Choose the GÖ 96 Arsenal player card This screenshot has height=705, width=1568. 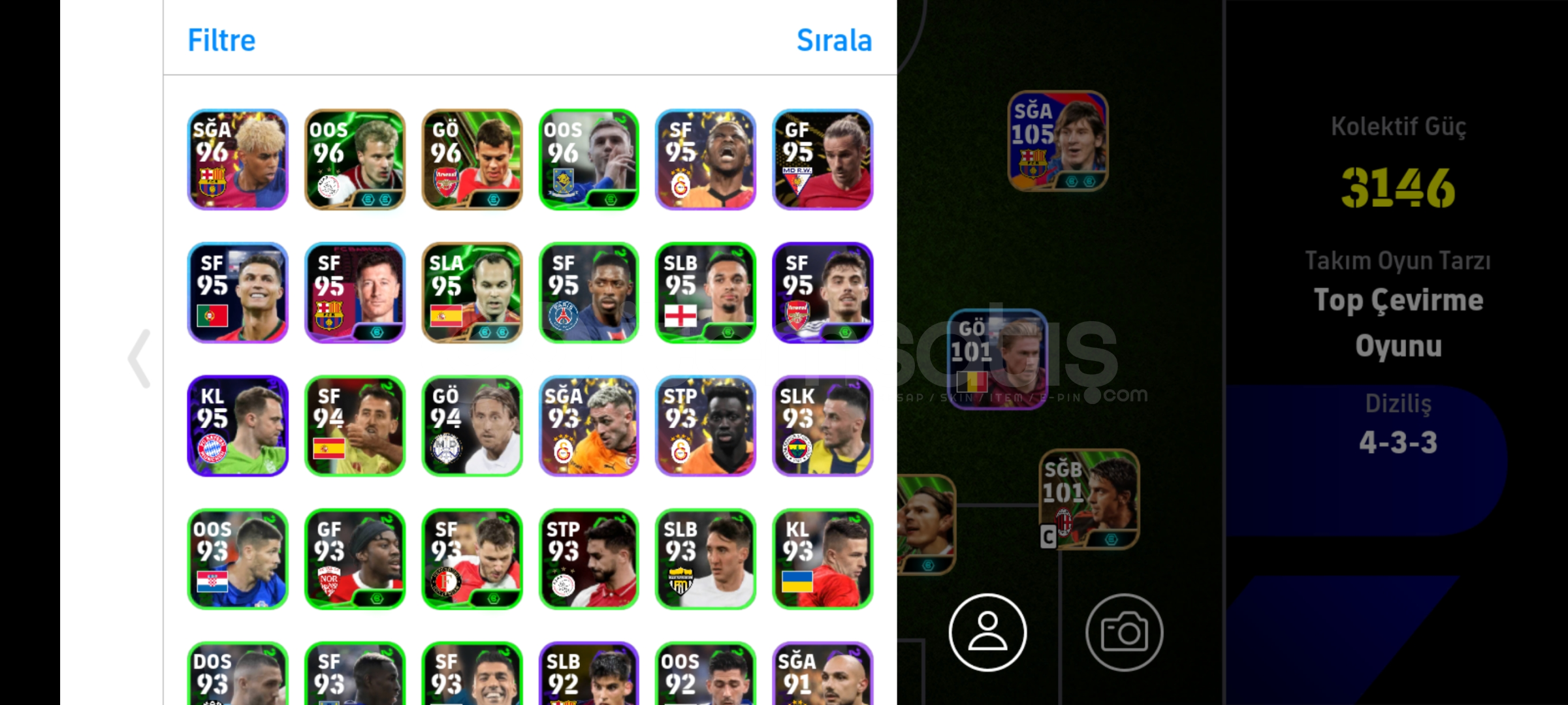coord(472,159)
